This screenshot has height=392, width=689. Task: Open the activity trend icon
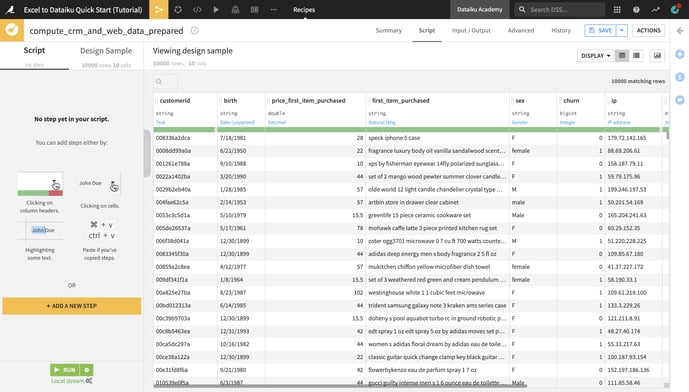point(655,9)
